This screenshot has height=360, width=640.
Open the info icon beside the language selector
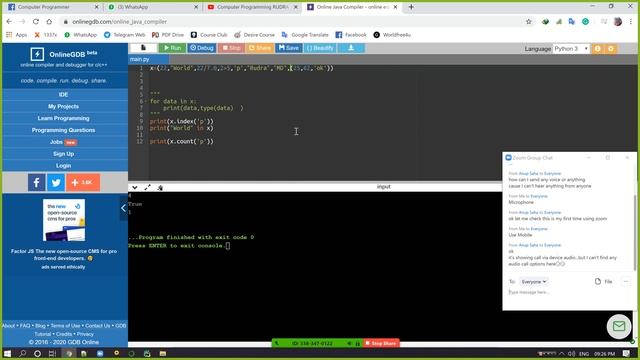click(598, 49)
